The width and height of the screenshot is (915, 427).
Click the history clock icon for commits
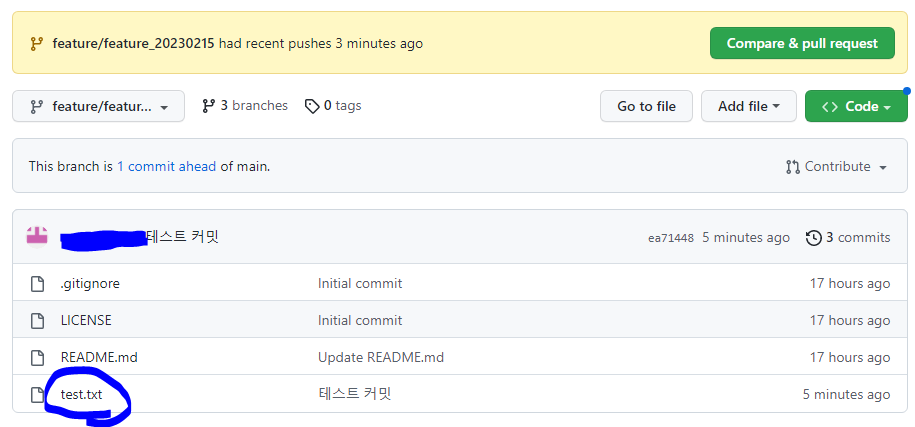(813, 238)
